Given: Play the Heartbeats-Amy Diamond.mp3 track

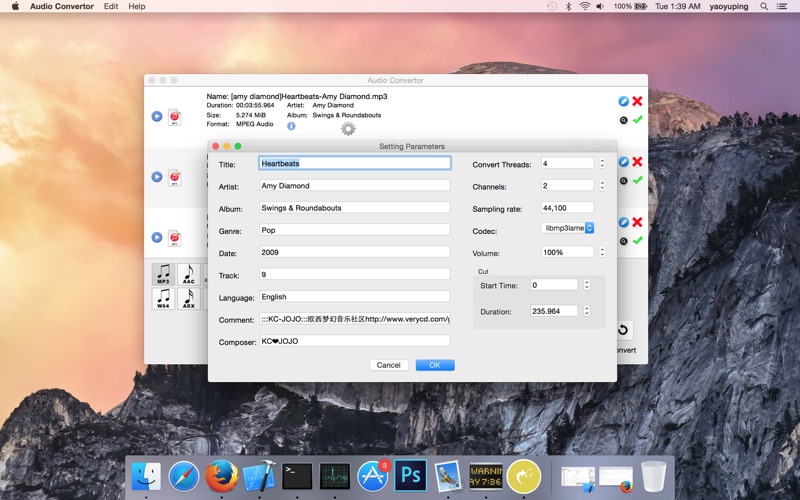Looking at the screenshot, I should (157, 116).
